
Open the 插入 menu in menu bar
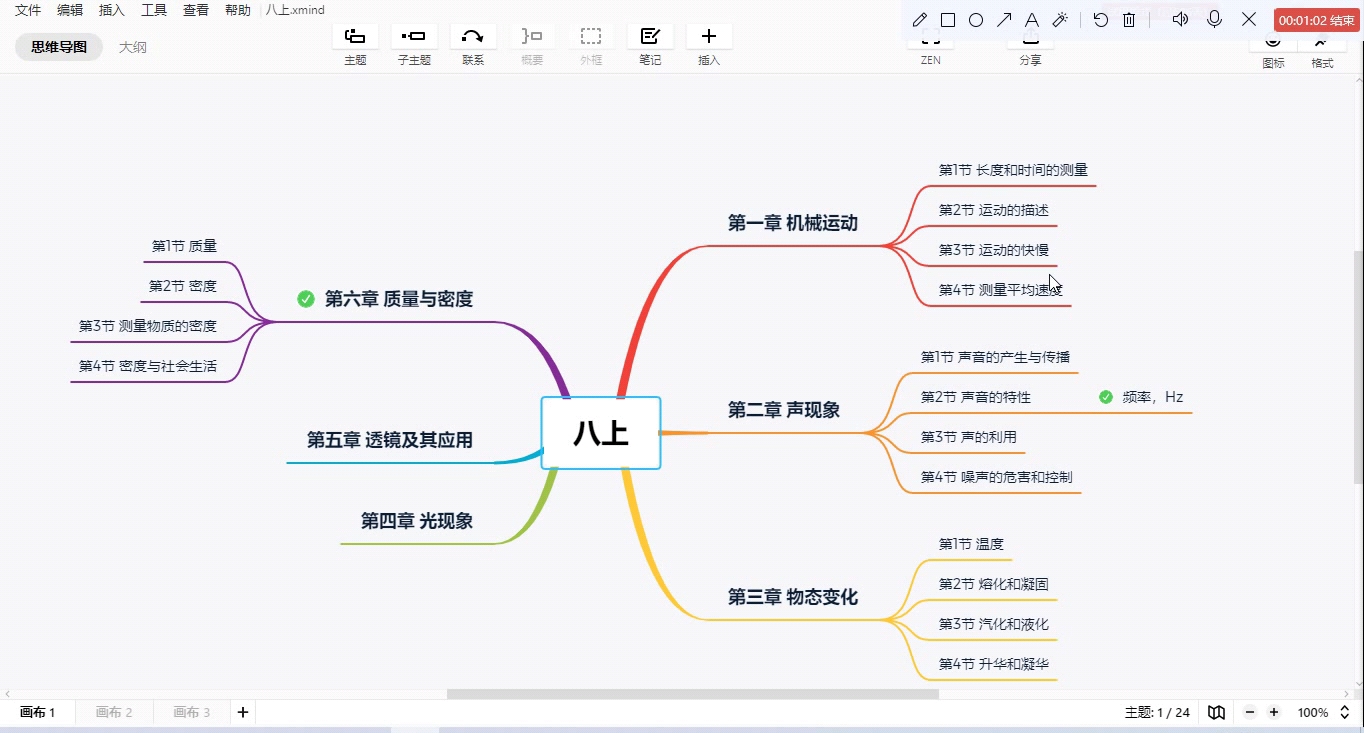(x=112, y=10)
